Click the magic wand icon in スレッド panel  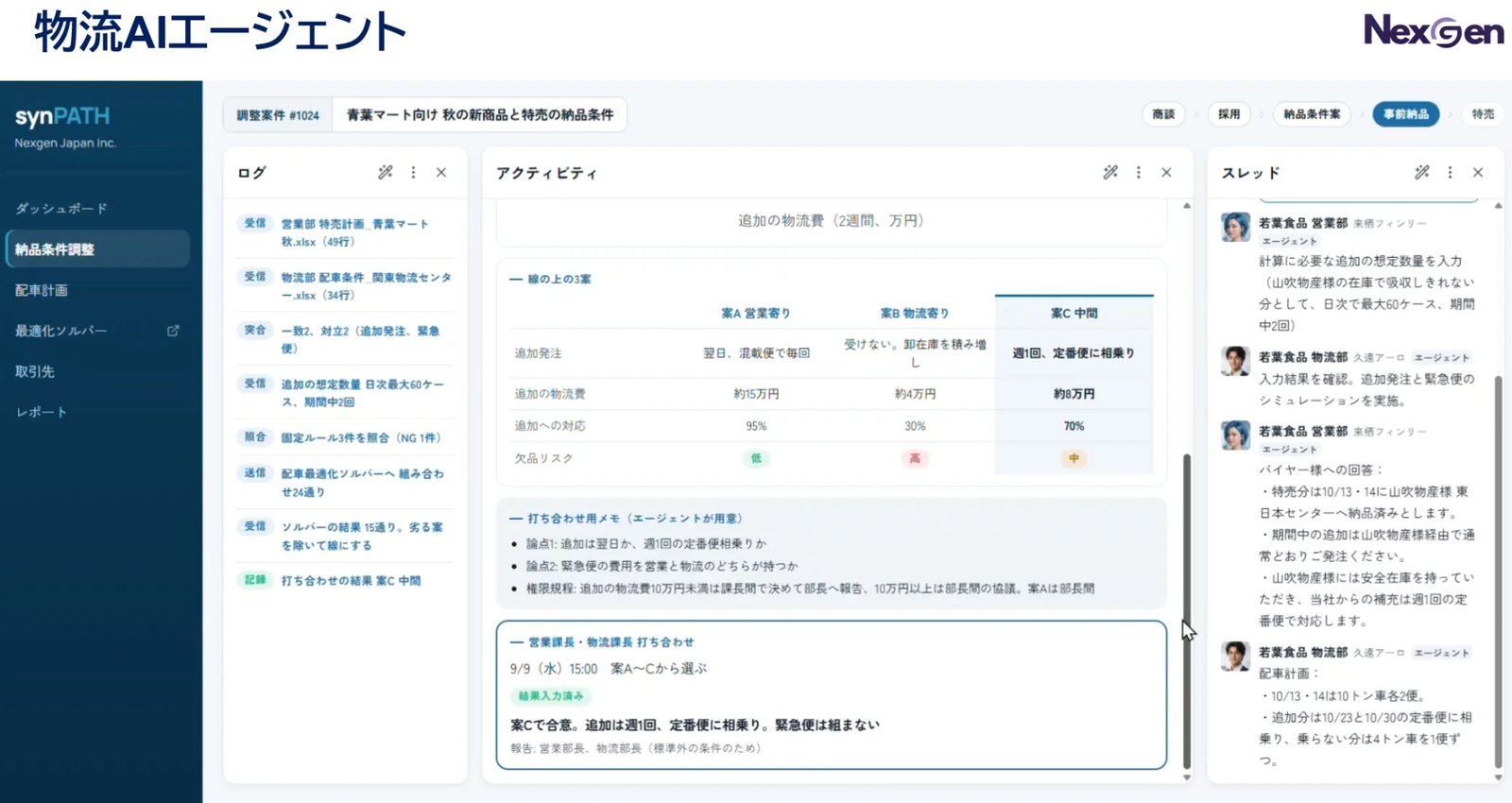click(1422, 172)
